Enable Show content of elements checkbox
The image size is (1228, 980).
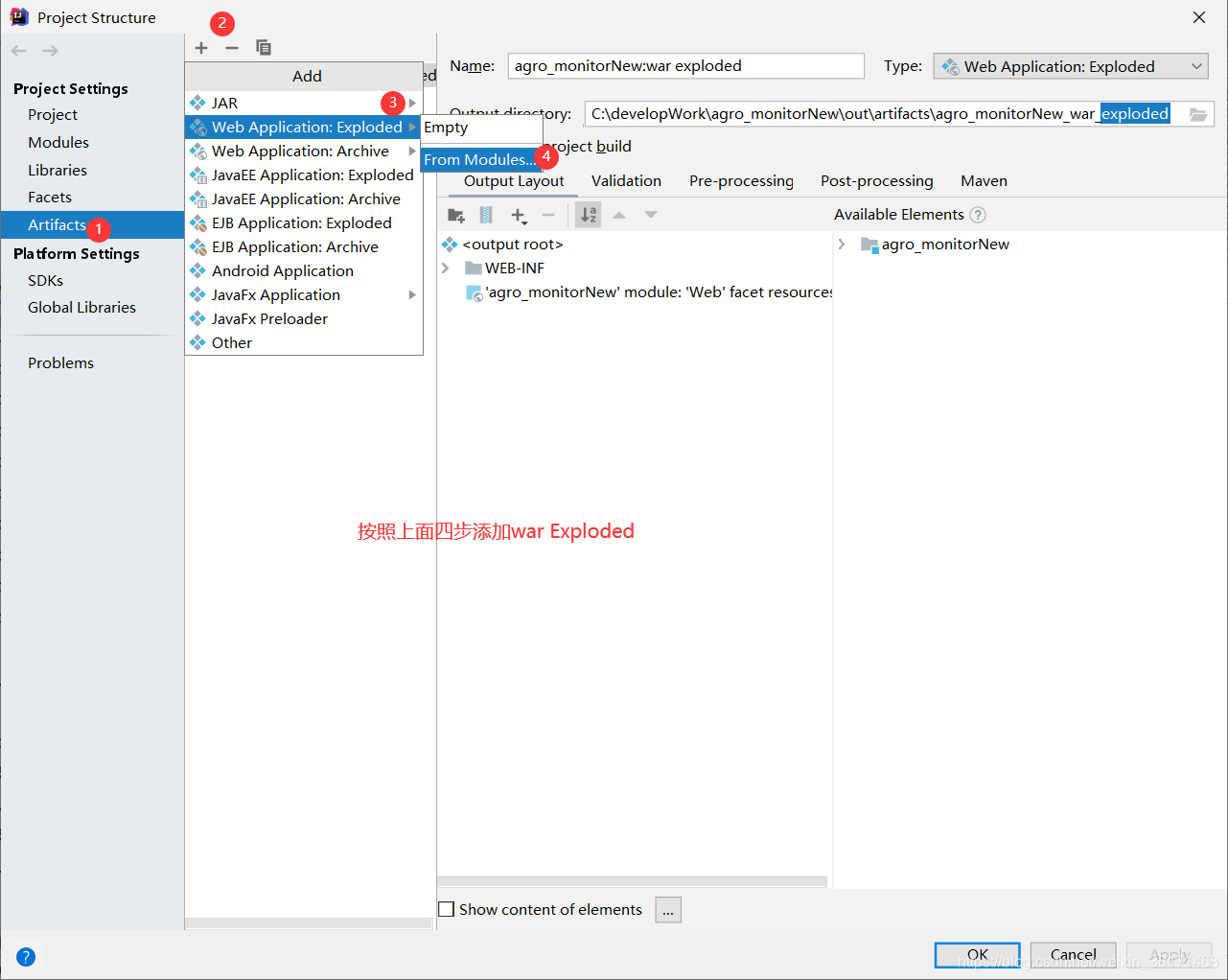click(447, 909)
